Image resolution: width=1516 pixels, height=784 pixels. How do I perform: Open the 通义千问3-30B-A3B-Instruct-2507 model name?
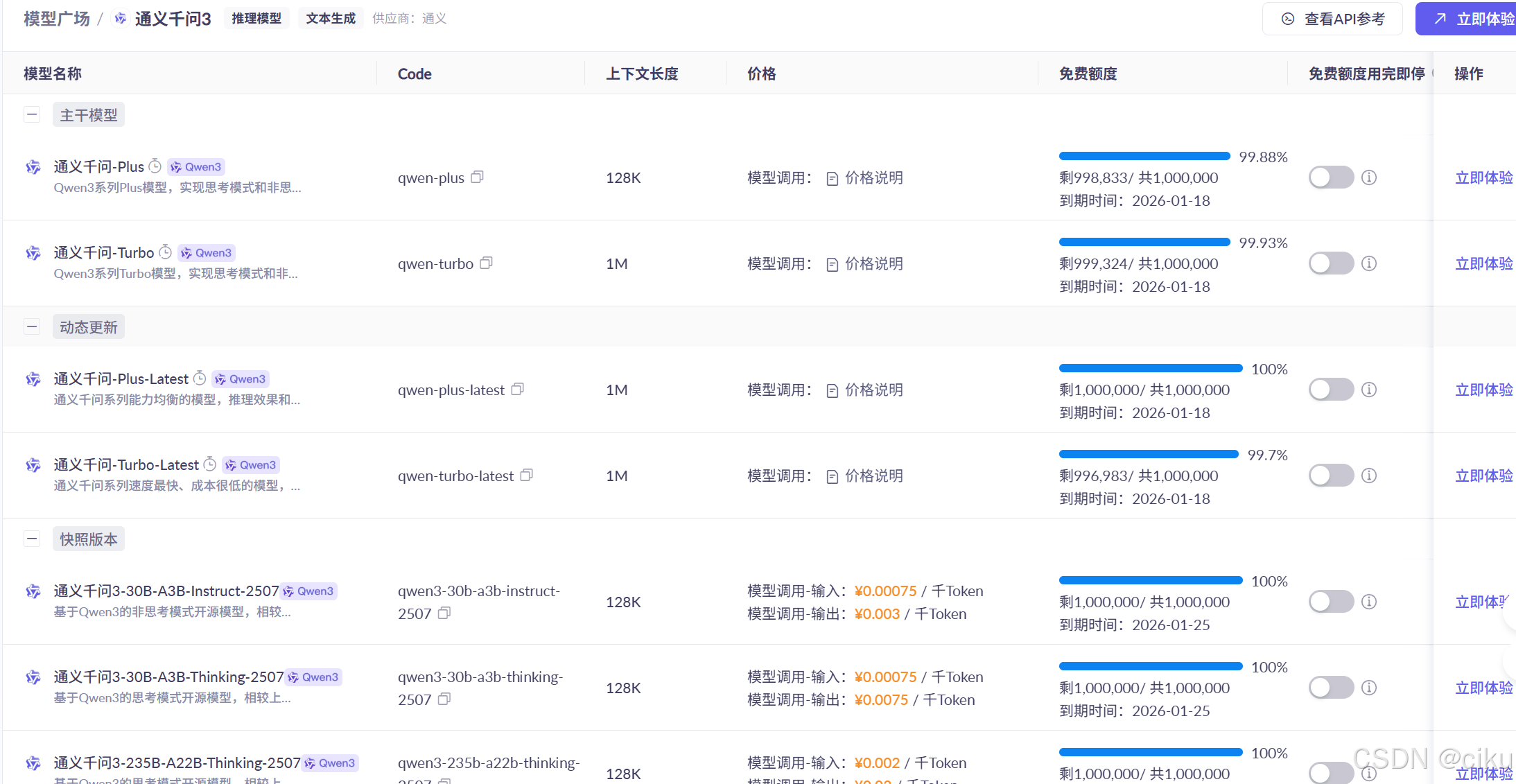[x=166, y=591]
